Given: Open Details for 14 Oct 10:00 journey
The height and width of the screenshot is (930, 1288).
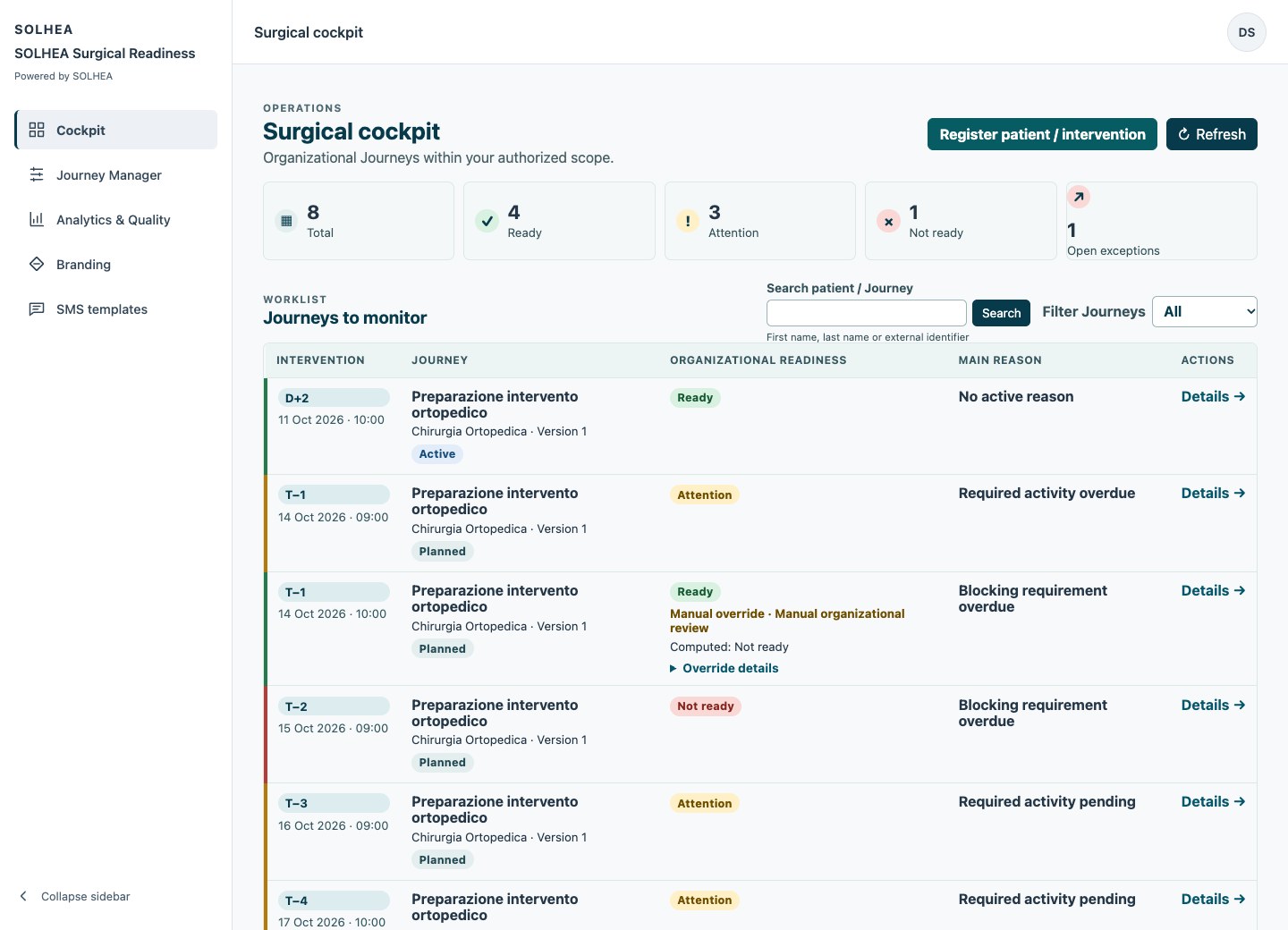Looking at the screenshot, I should [1213, 590].
